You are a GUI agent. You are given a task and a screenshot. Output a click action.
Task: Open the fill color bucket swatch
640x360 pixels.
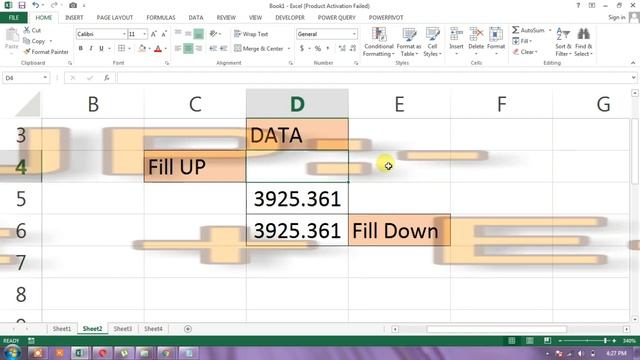click(x=142, y=49)
